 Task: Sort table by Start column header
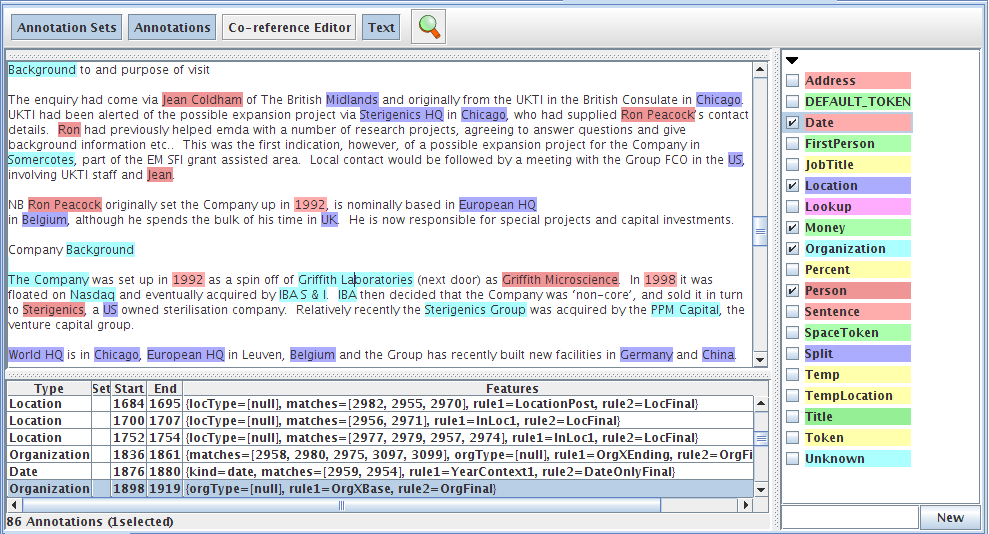pyautogui.click(x=129, y=388)
